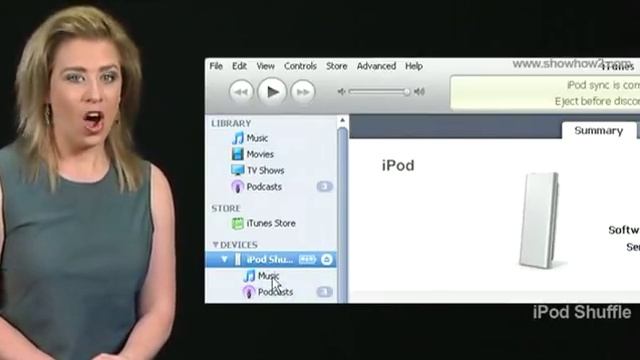Click the iPod Shuffle Podcasts count badge

(x=324, y=292)
